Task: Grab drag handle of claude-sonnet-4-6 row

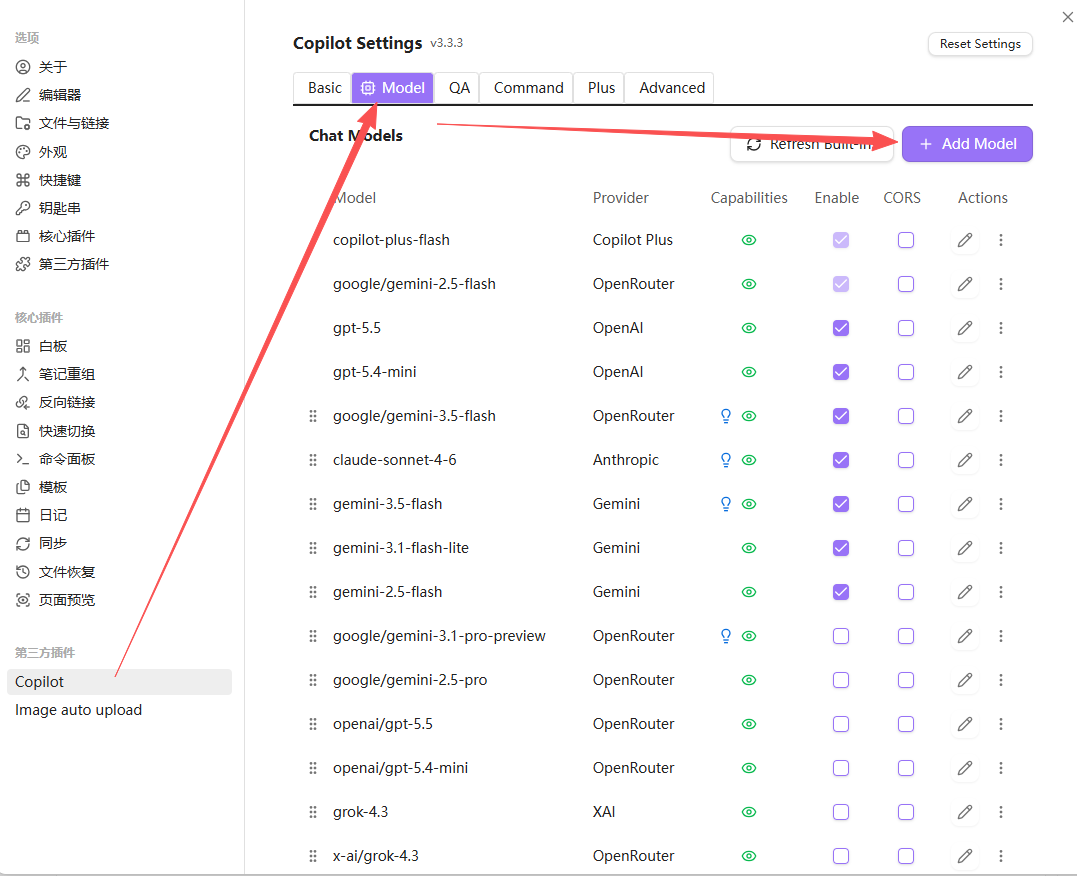Action: click(313, 460)
